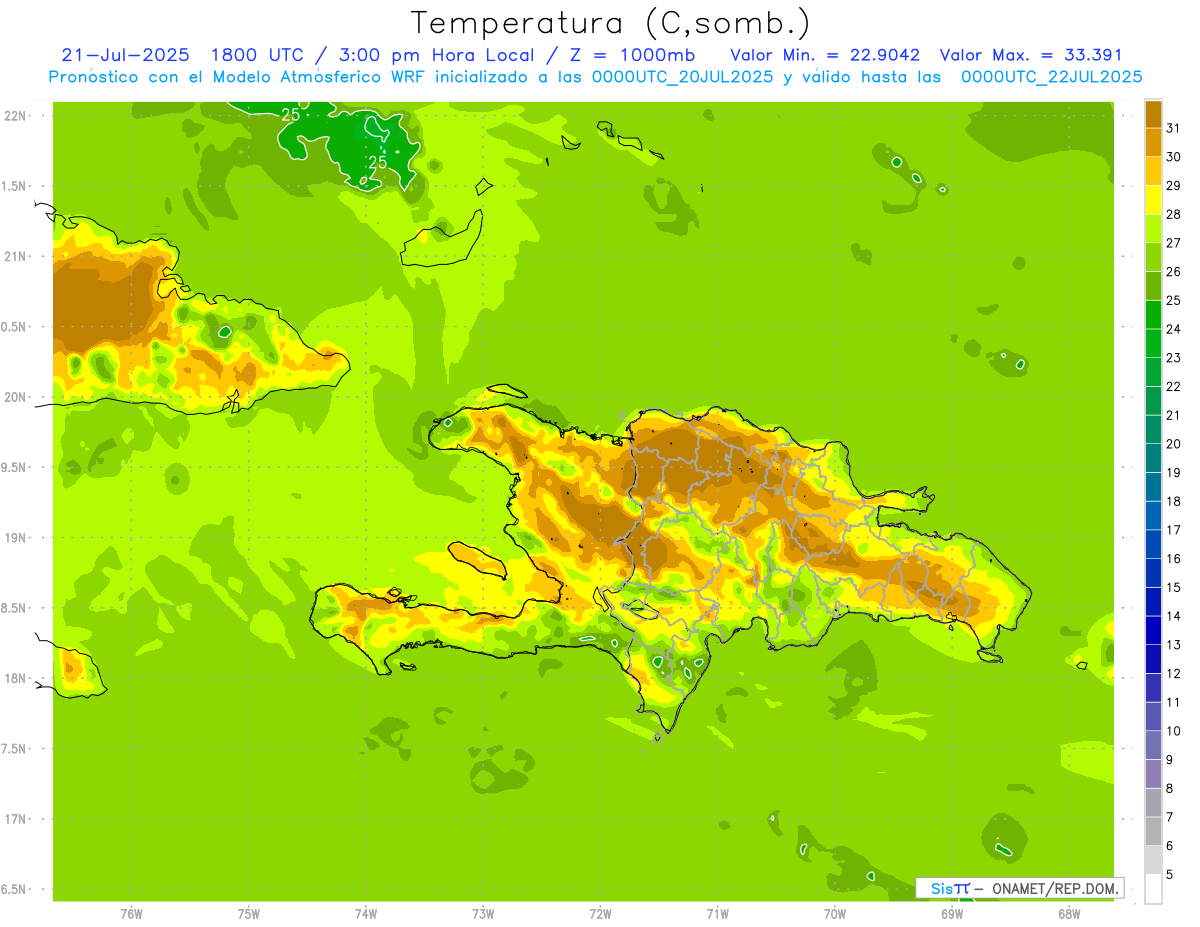This screenshot has height=927, width=1200.
Task: Click the color bar label '20'
Action: pos(1174,444)
